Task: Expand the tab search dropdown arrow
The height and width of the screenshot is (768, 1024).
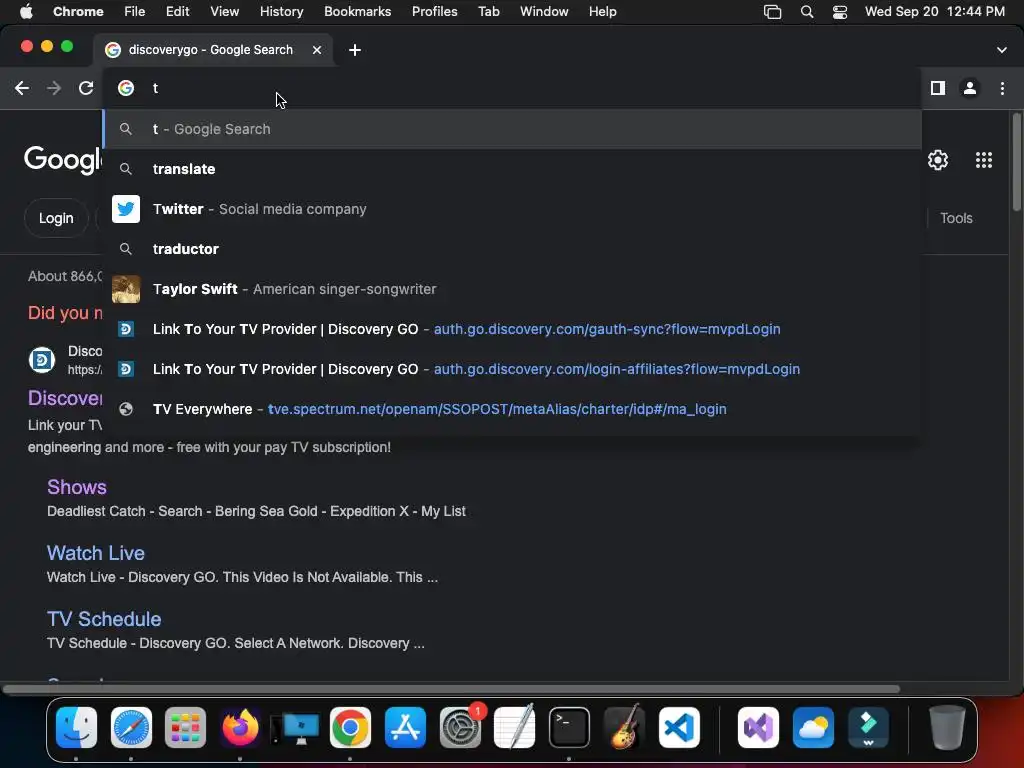Action: pos(1002,50)
